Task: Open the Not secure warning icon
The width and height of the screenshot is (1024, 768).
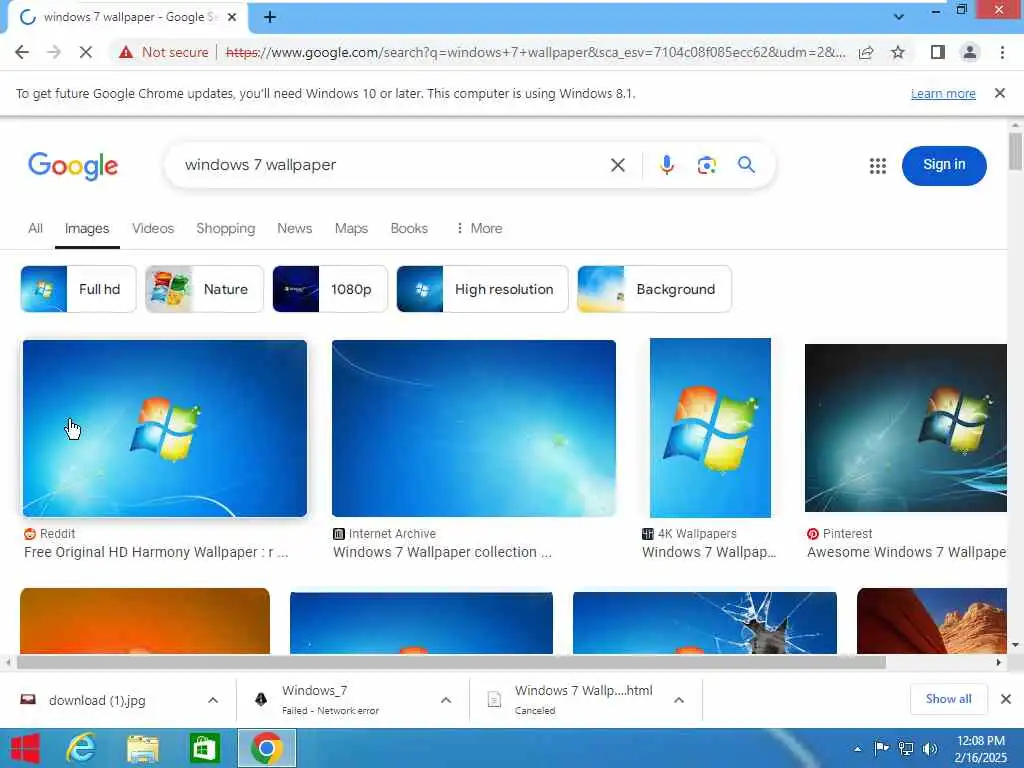Action: (126, 52)
